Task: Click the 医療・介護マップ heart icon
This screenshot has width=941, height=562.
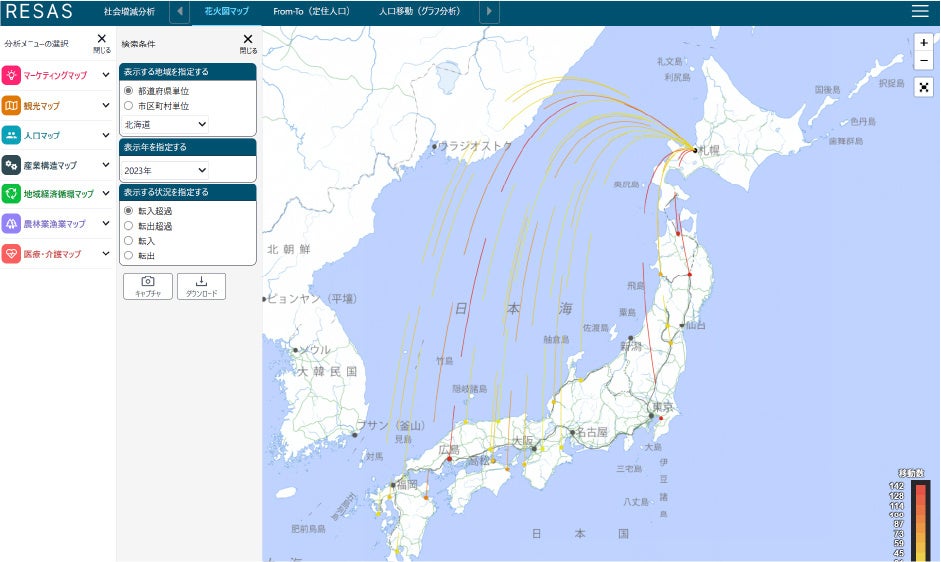Action: (x=11, y=254)
